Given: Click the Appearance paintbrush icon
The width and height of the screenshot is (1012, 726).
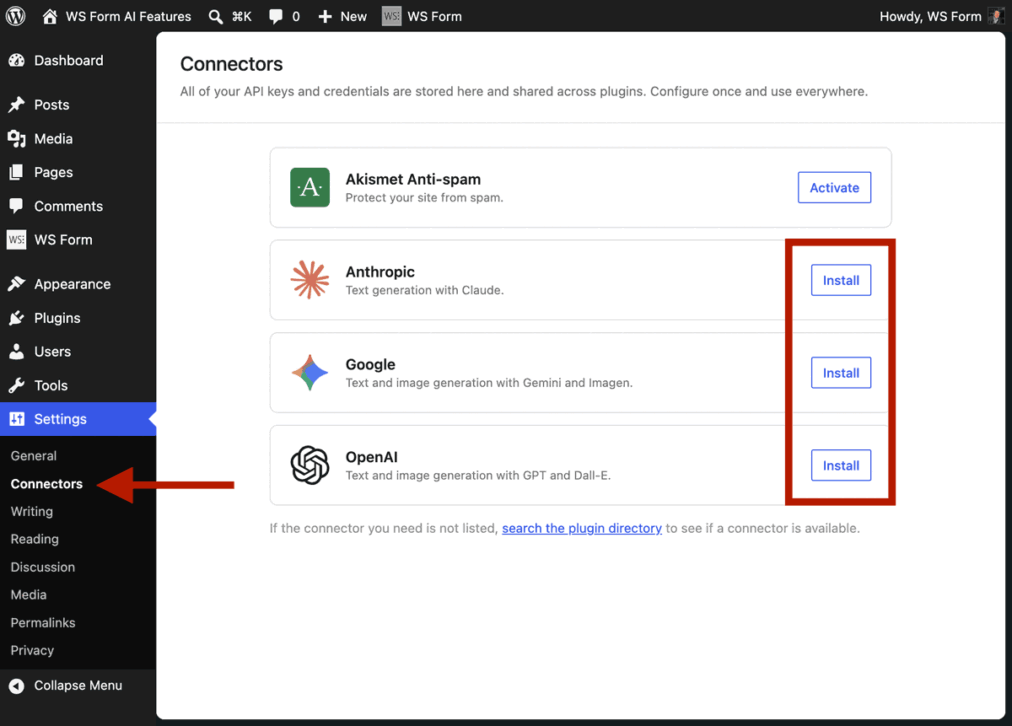Looking at the screenshot, I should pyautogui.click(x=17, y=284).
